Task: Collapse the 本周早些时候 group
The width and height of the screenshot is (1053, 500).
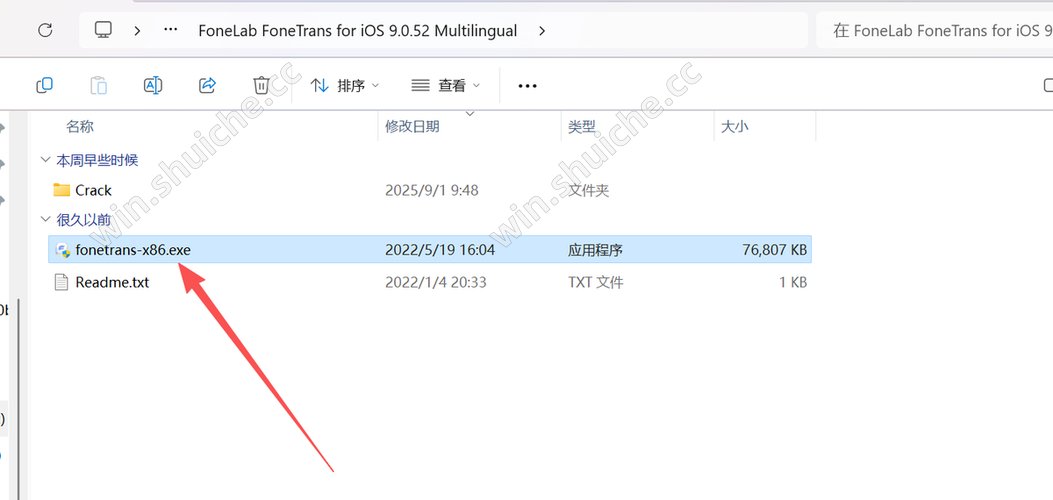Action: (x=45, y=160)
